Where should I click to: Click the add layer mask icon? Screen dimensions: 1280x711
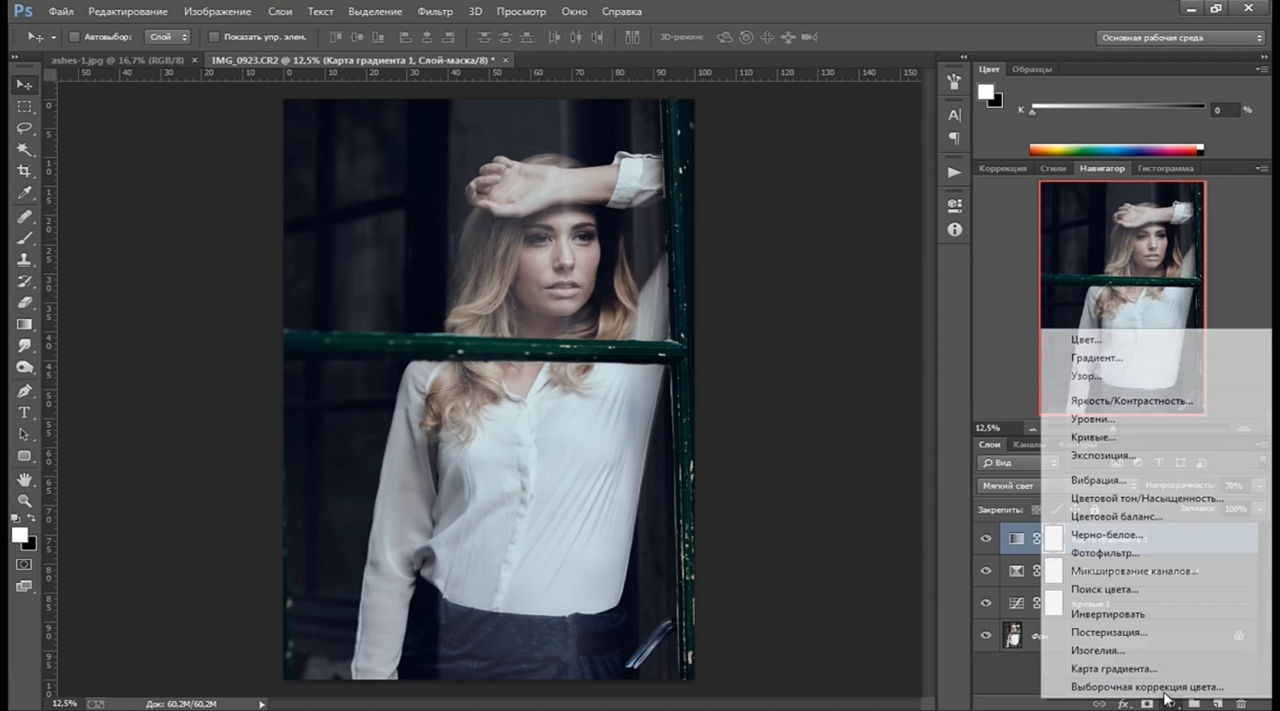click(x=1147, y=704)
